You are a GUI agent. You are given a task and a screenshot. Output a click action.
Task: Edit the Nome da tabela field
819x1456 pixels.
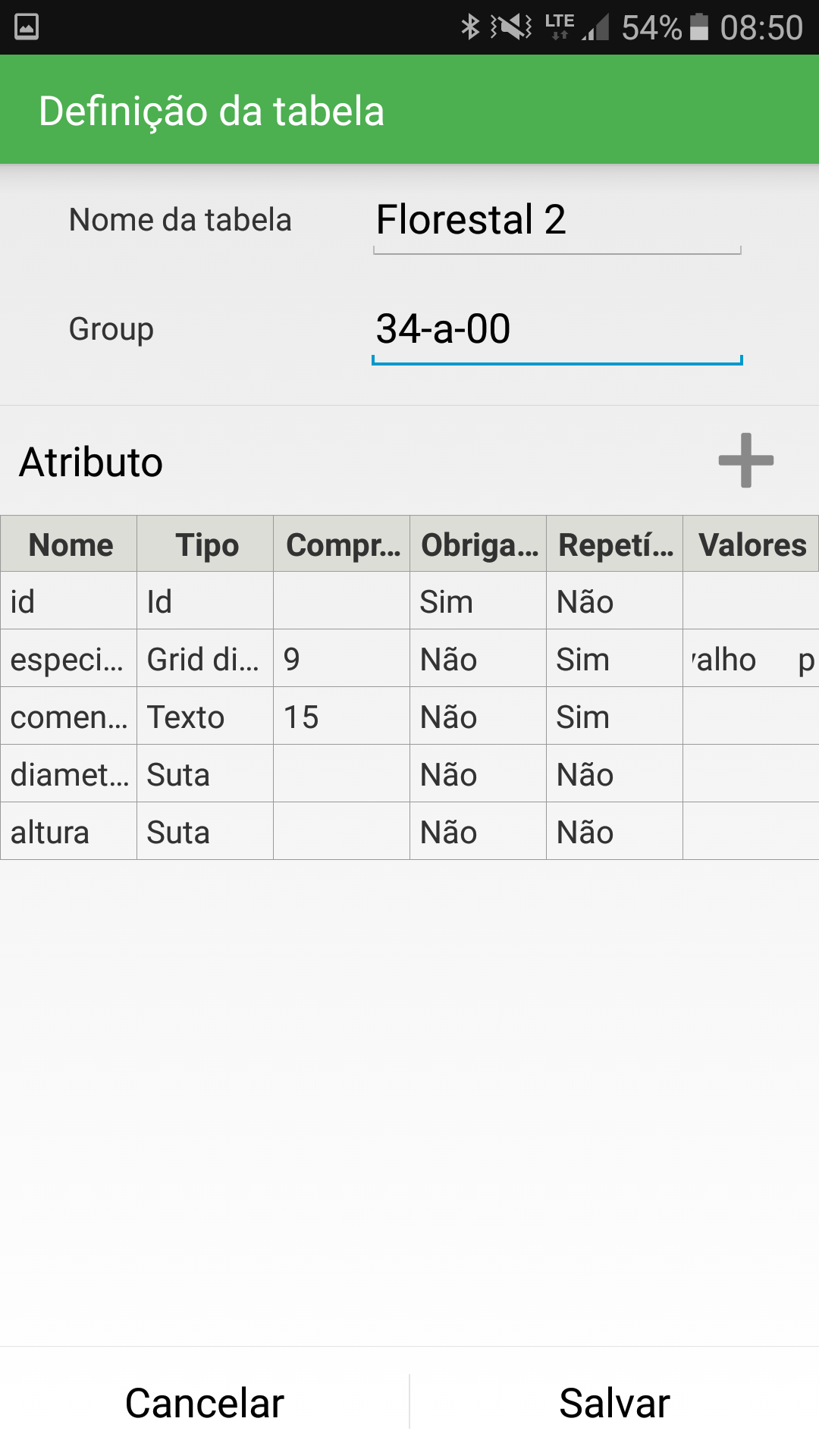click(x=557, y=221)
